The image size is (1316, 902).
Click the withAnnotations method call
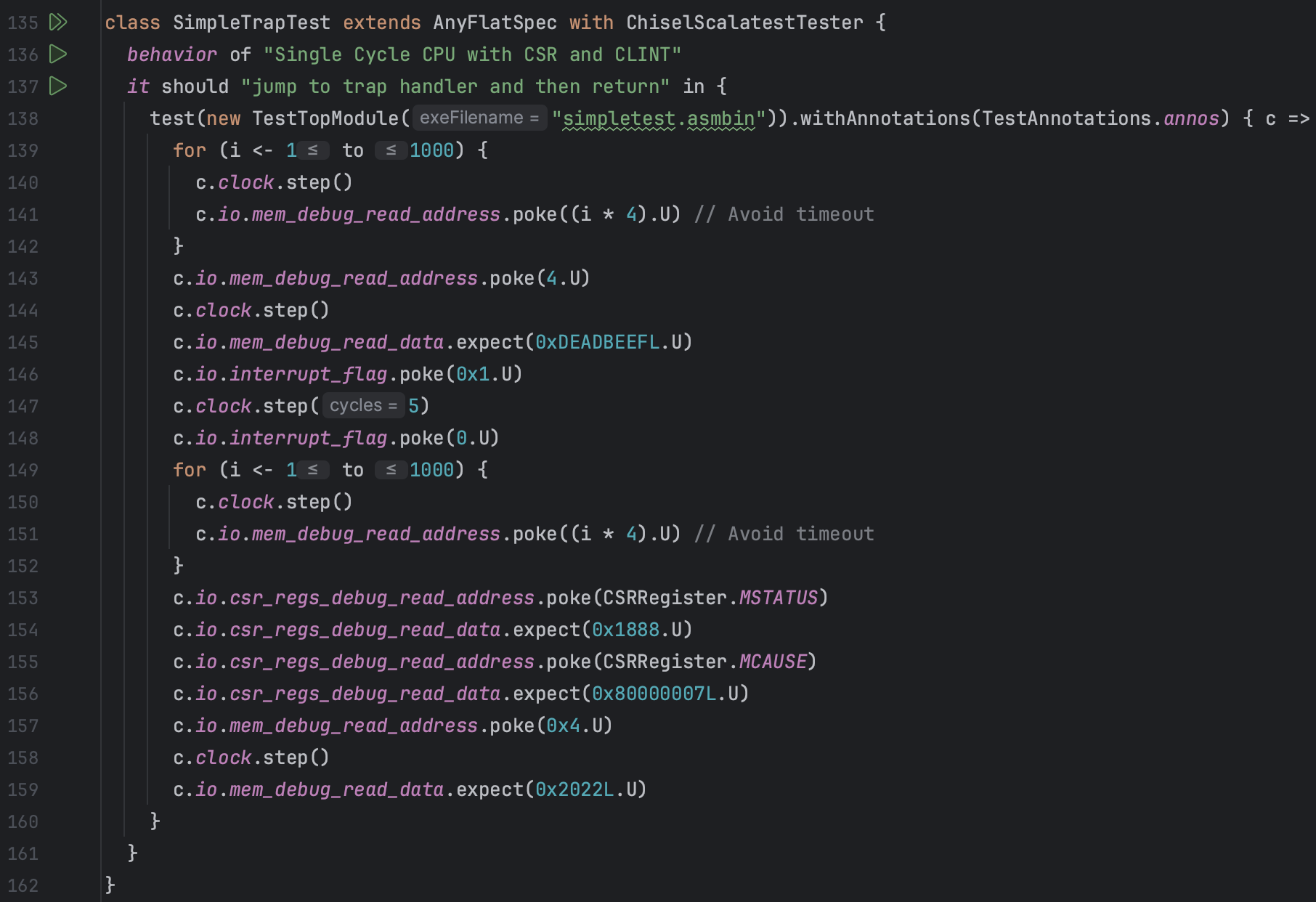[885, 118]
